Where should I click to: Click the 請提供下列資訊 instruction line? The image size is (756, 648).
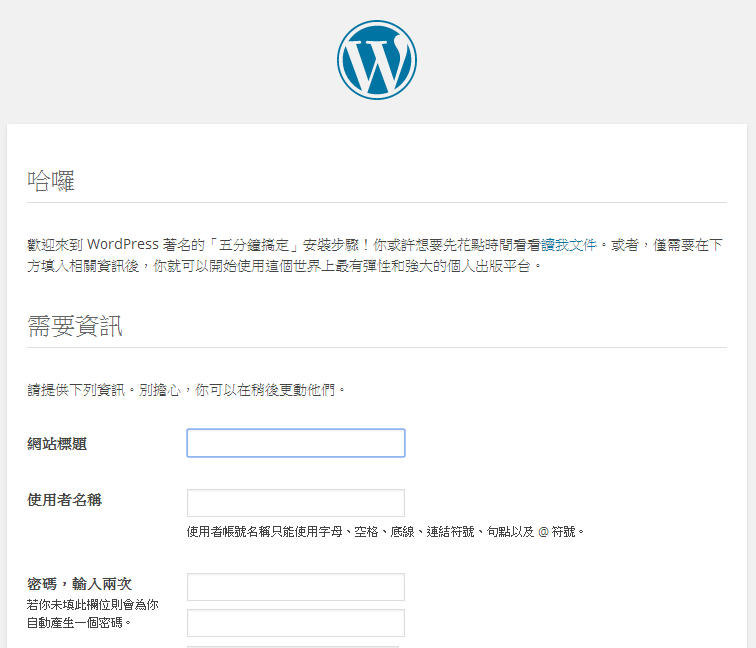(x=186, y=390)
